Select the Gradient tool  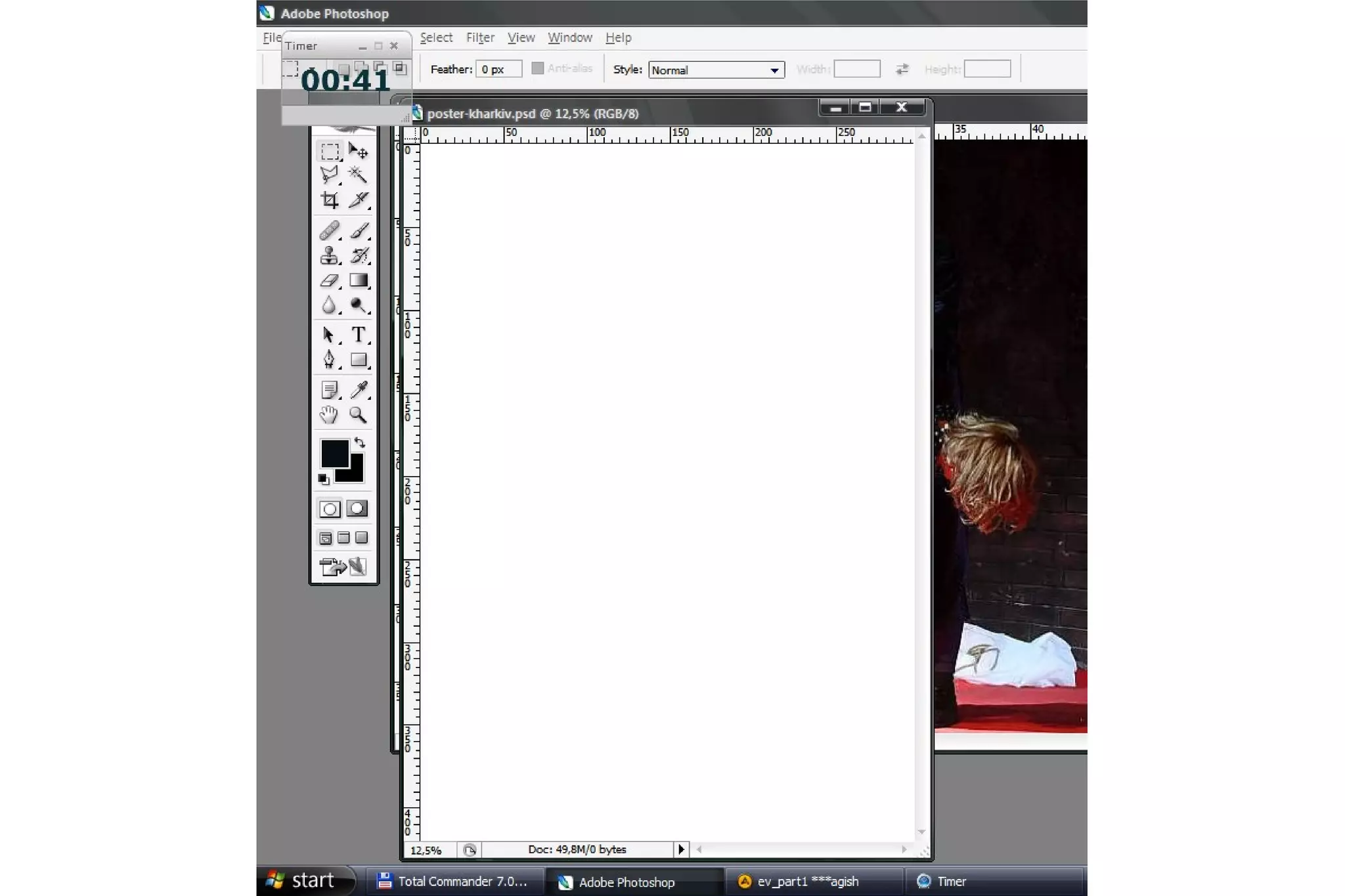coord(359,281)
